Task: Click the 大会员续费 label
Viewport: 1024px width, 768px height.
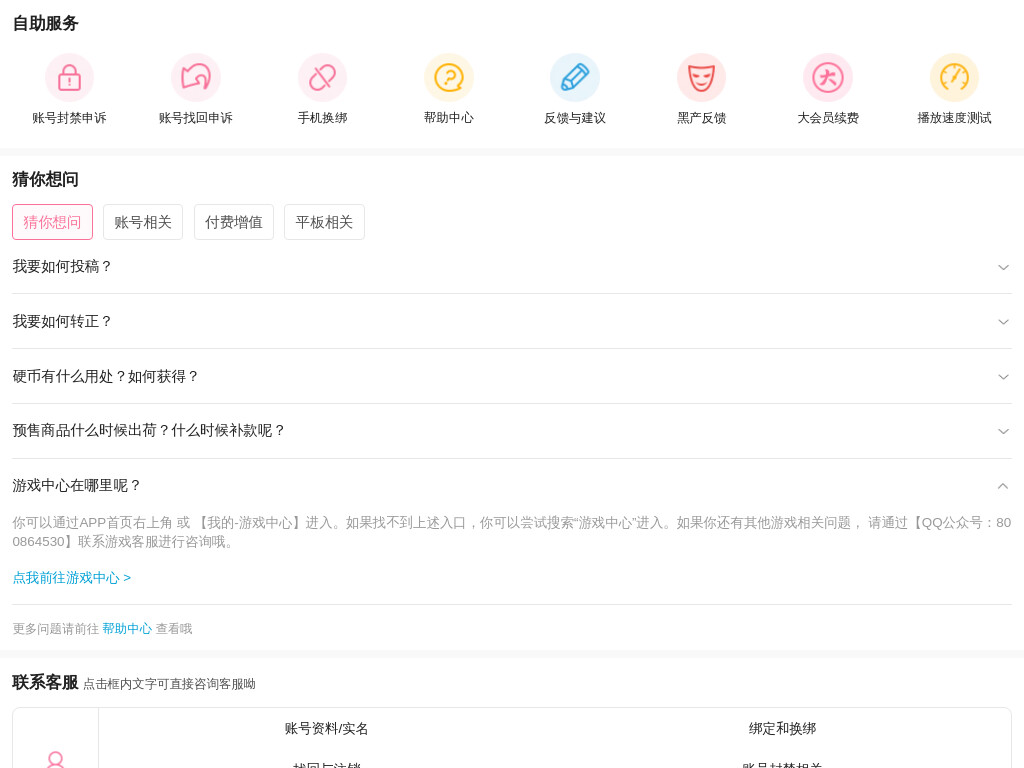Action: (827, 118)
